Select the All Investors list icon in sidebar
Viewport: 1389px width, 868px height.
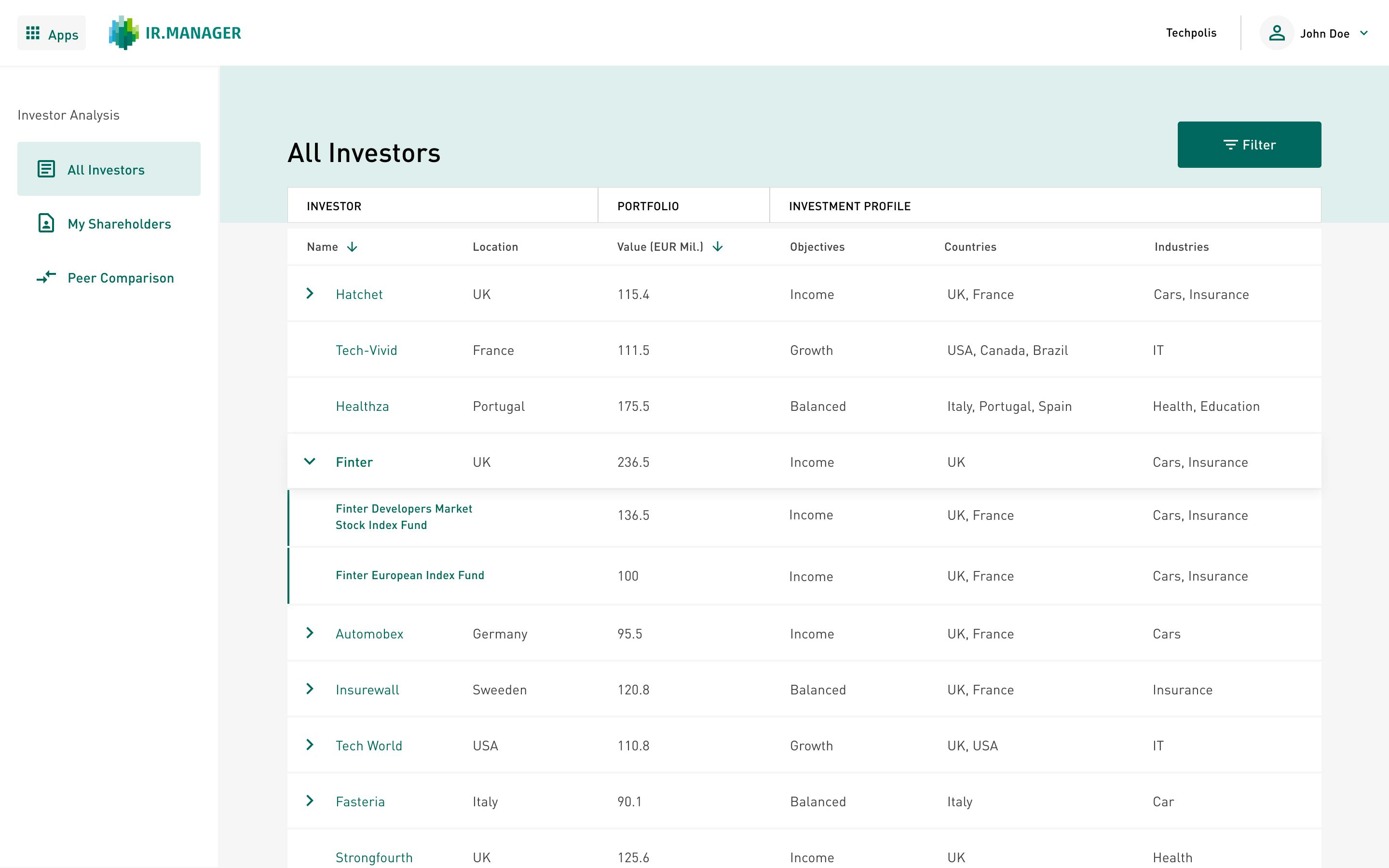(45, 169)
